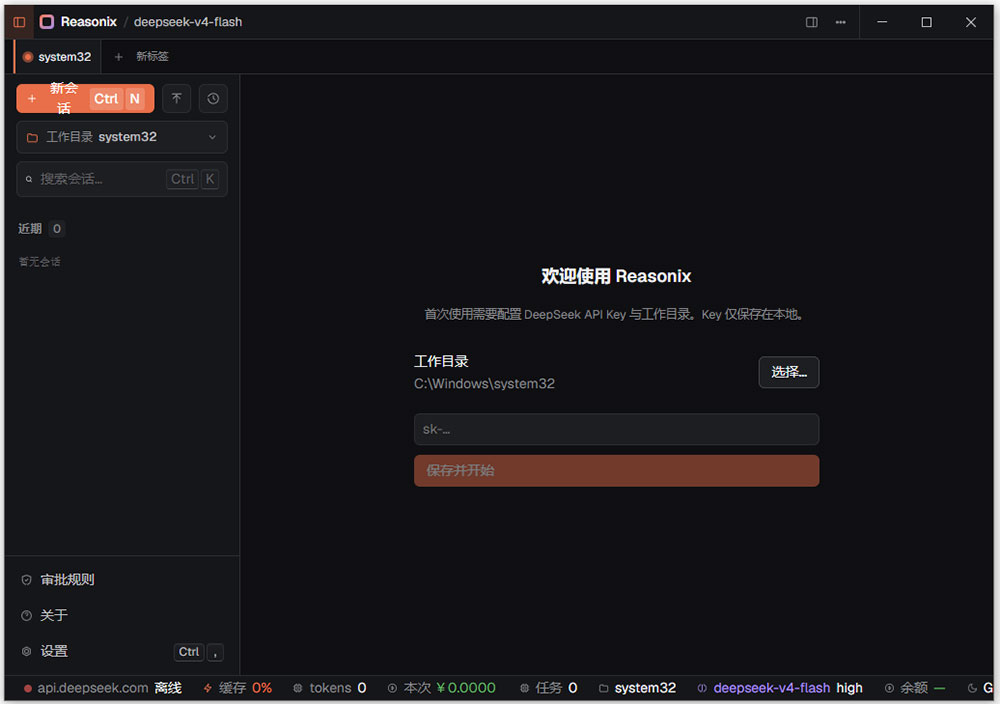
Task: Click the 任务 gear icon in status bar
Action: coord(524,688)
